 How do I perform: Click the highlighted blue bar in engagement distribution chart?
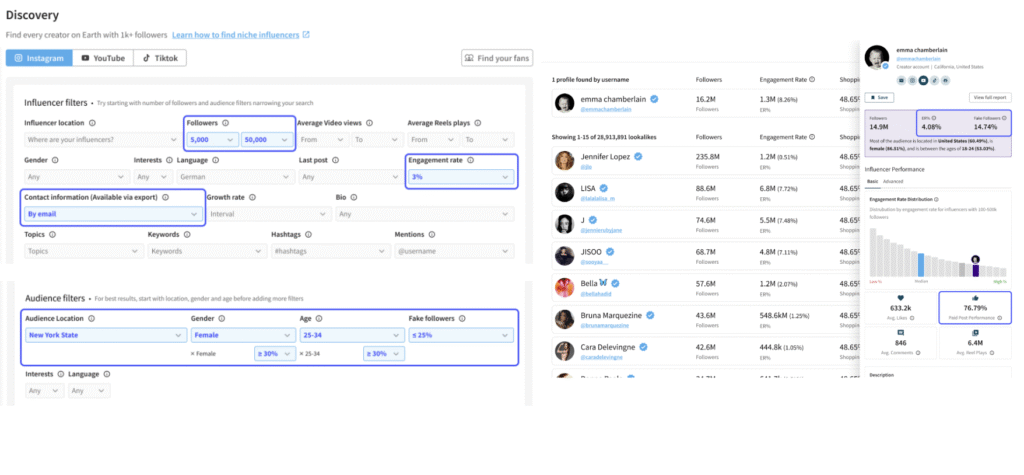(x=921, y=265)
